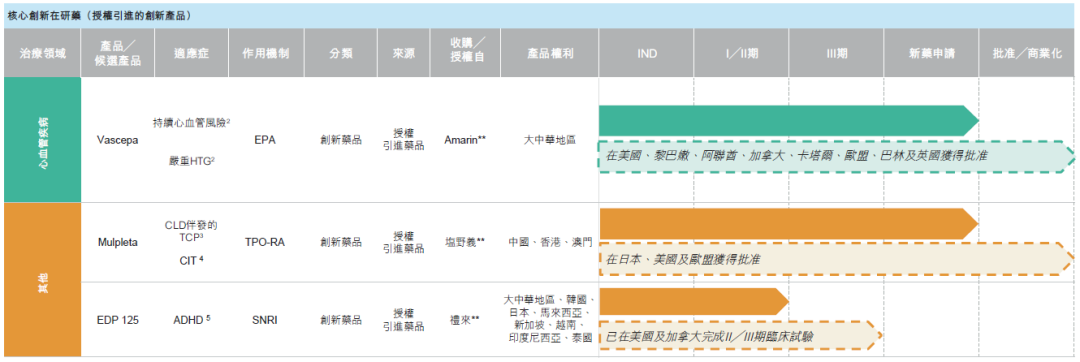1080x362 pixels.
Task: Click the orange 其他 category cell
Action: tap(43, 279)
